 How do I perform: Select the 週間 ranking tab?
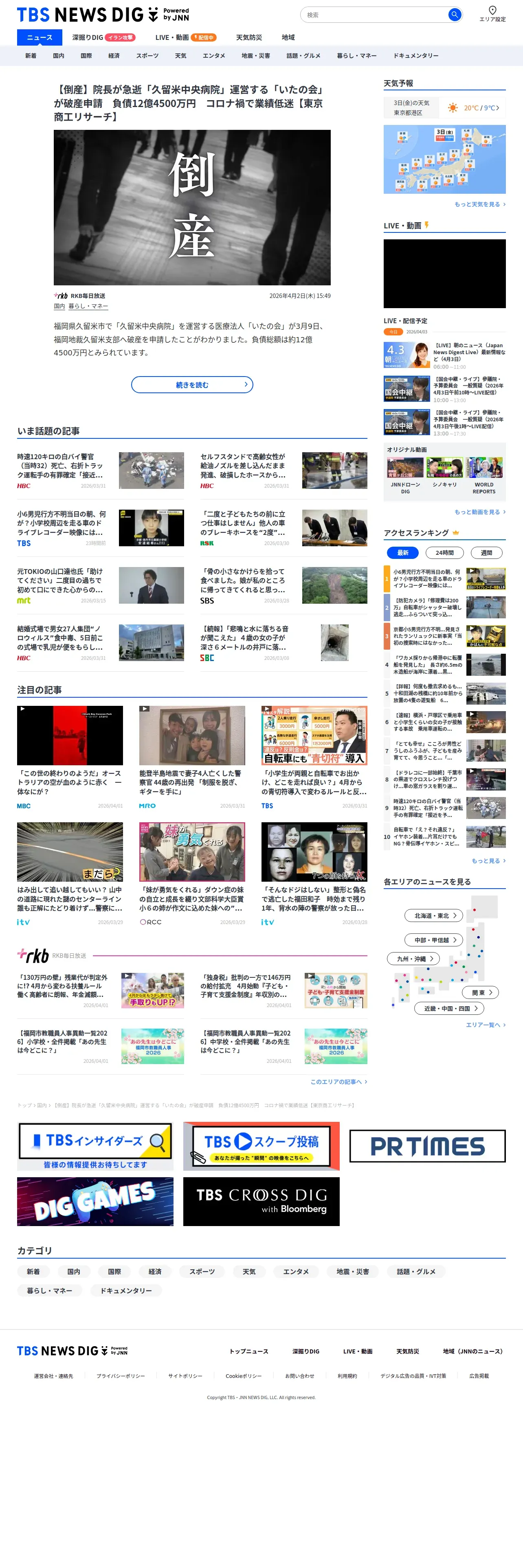pos(486,553)
